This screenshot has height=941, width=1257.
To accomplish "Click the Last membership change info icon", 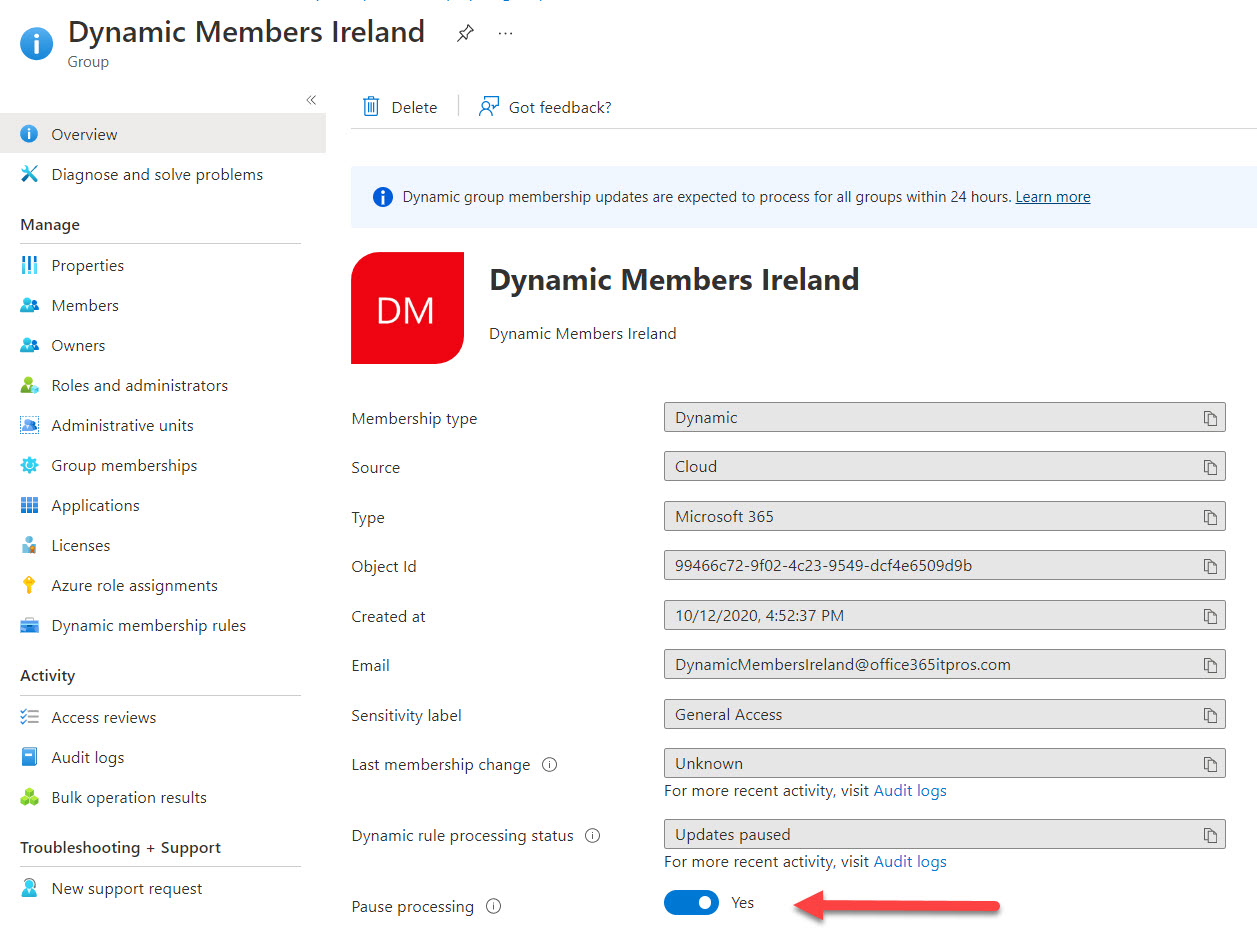I will click(549, 764).
